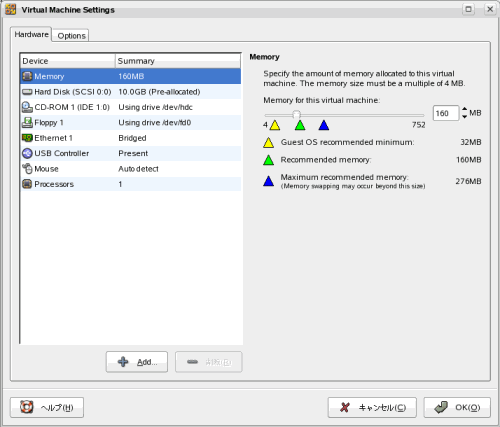Screen dimensions: 500x427
Task: Select the Memory device chip icon
Action: [27, 76]
